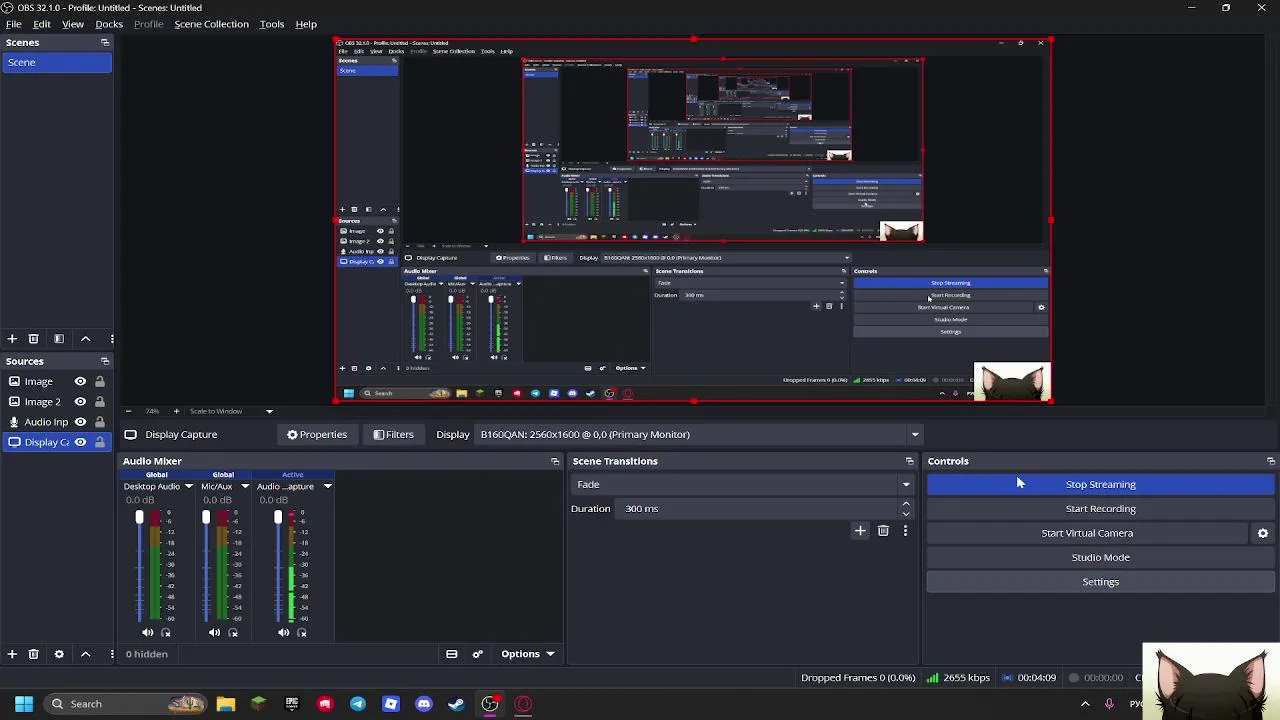Viewport: 1280px width, 720px height.
Task: Move scene up with arrow icon
Action: 85,339
